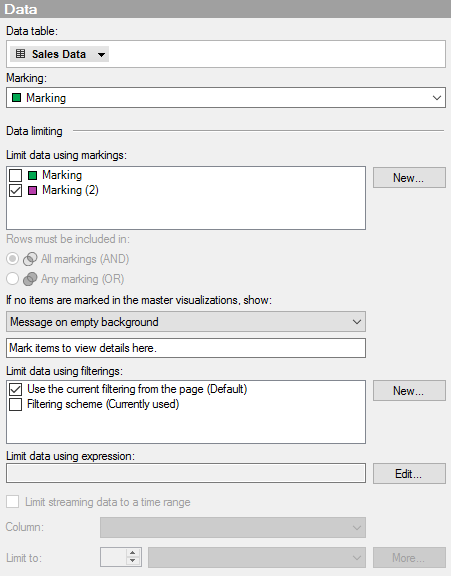Open the Message on empty background dropdown
Image resolution: width=451 pixels, height=576 pixels.
[x=186, y=322]
